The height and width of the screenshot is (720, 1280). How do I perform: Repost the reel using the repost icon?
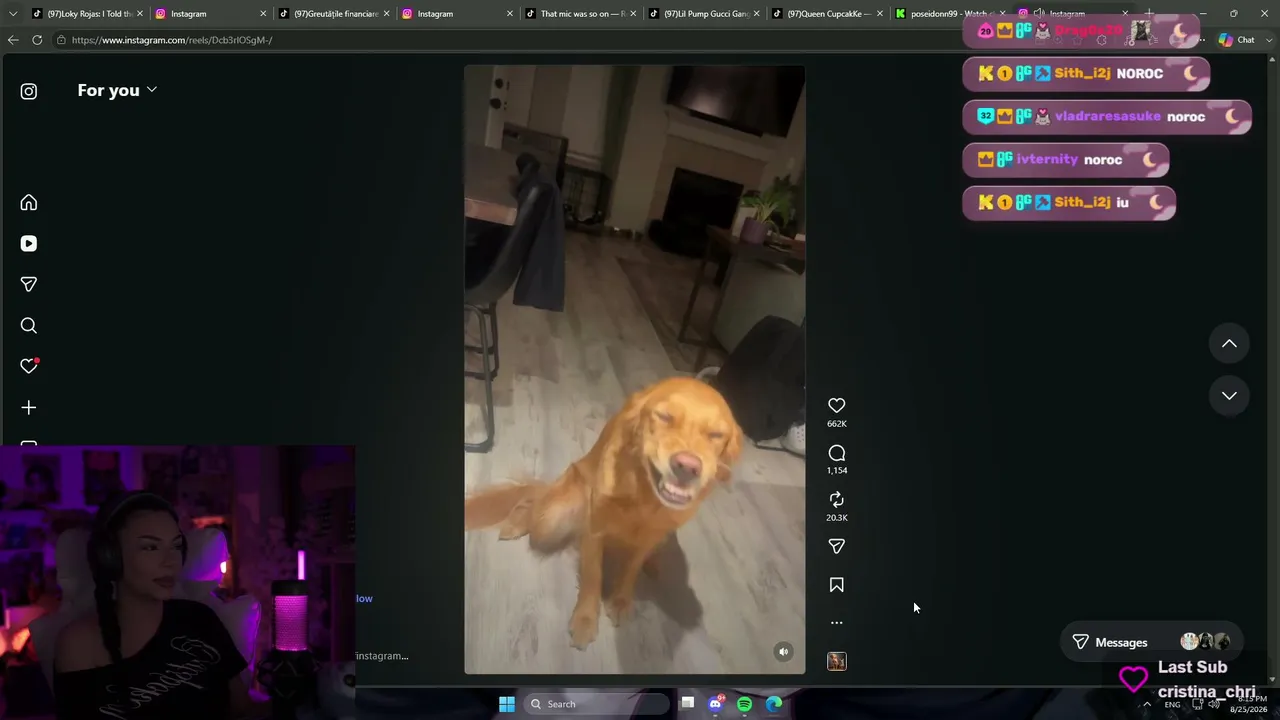coord(837,499)
